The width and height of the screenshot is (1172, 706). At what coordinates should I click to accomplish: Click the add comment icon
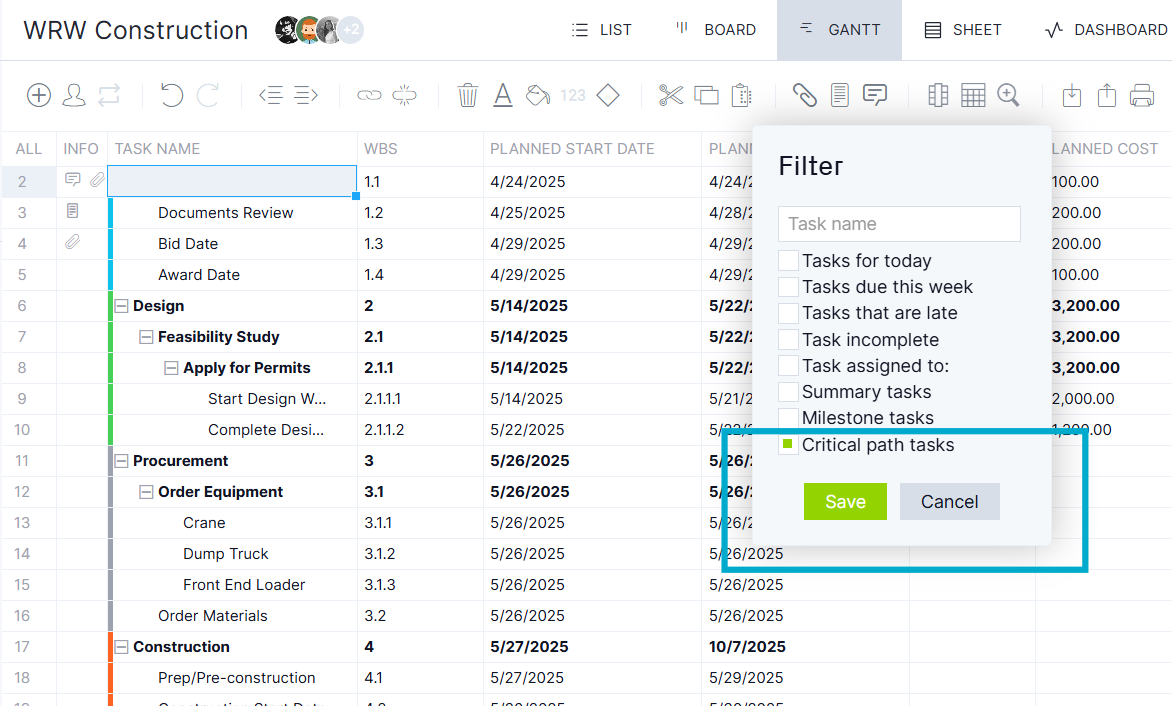(x=874, y=95)
